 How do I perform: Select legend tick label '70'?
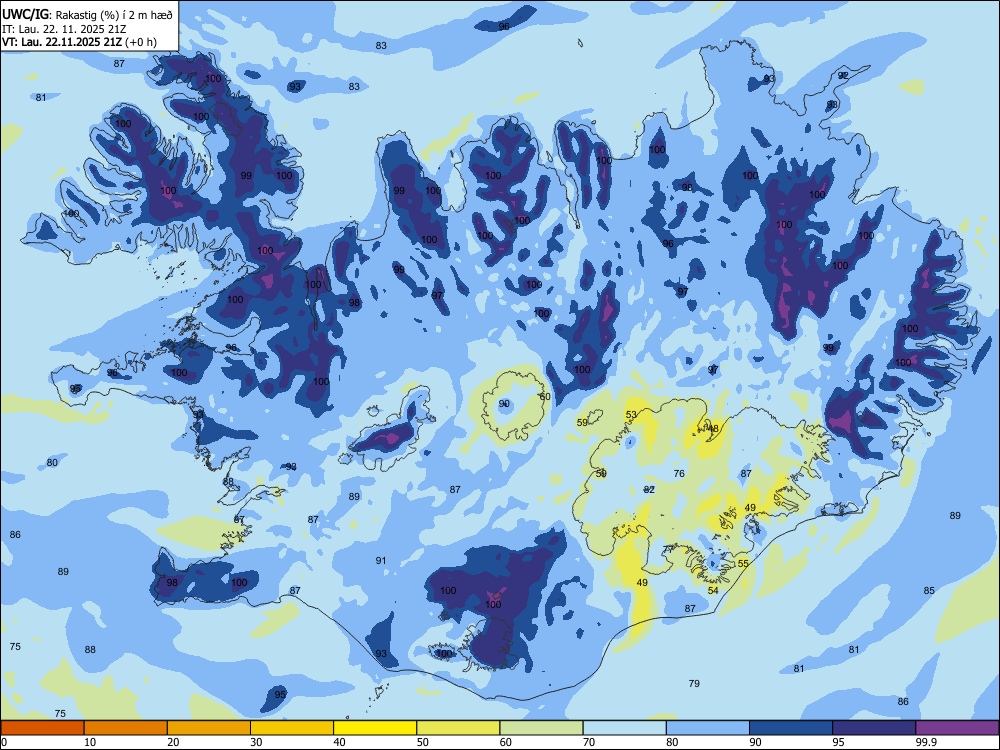click(x=589, y=742)
